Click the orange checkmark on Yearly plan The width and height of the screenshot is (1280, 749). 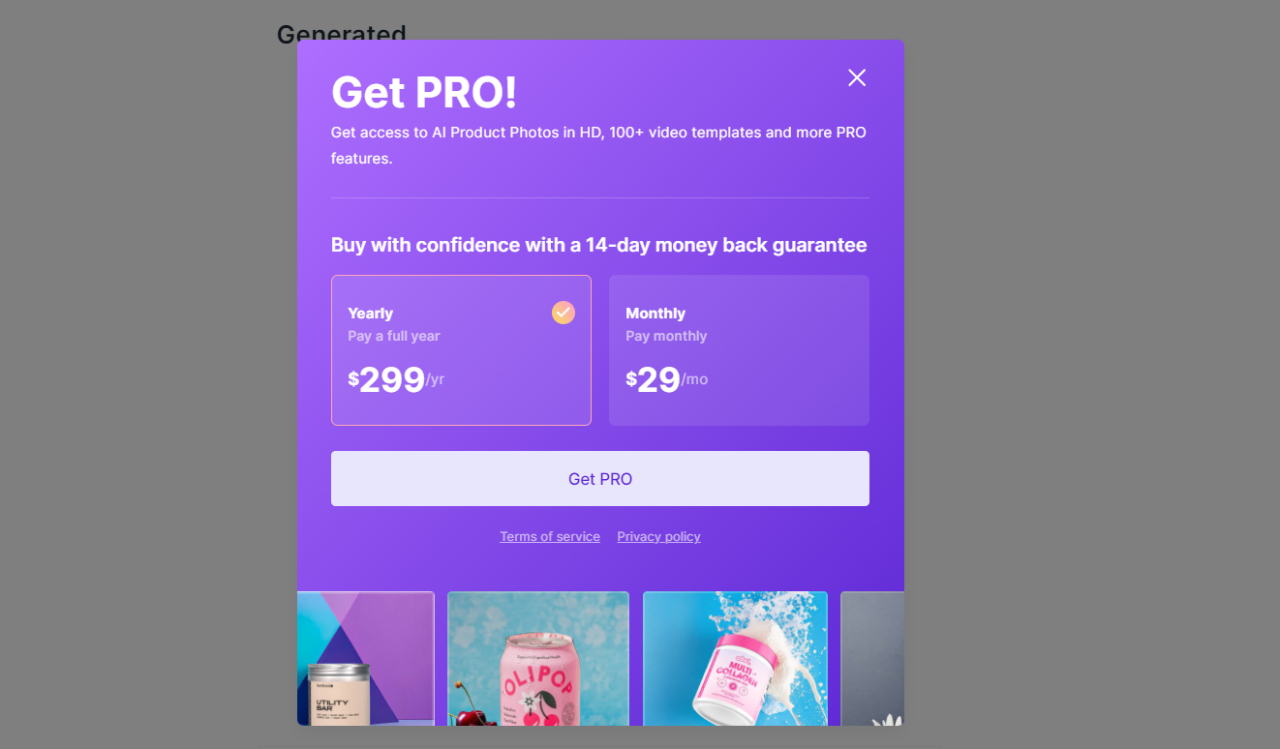(563, 313)
